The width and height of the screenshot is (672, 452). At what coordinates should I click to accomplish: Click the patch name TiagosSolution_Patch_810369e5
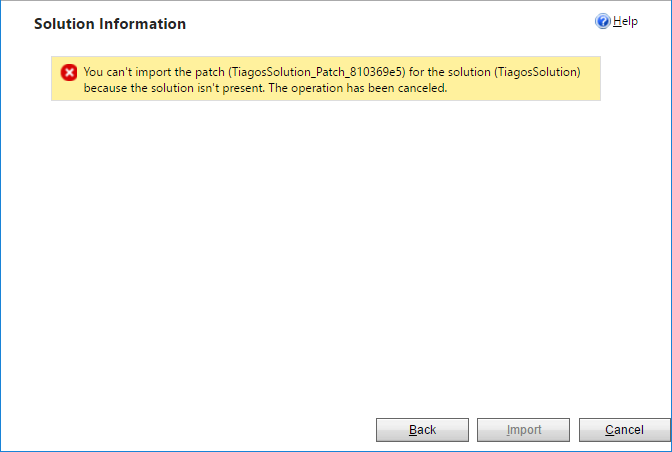[316, 72]
